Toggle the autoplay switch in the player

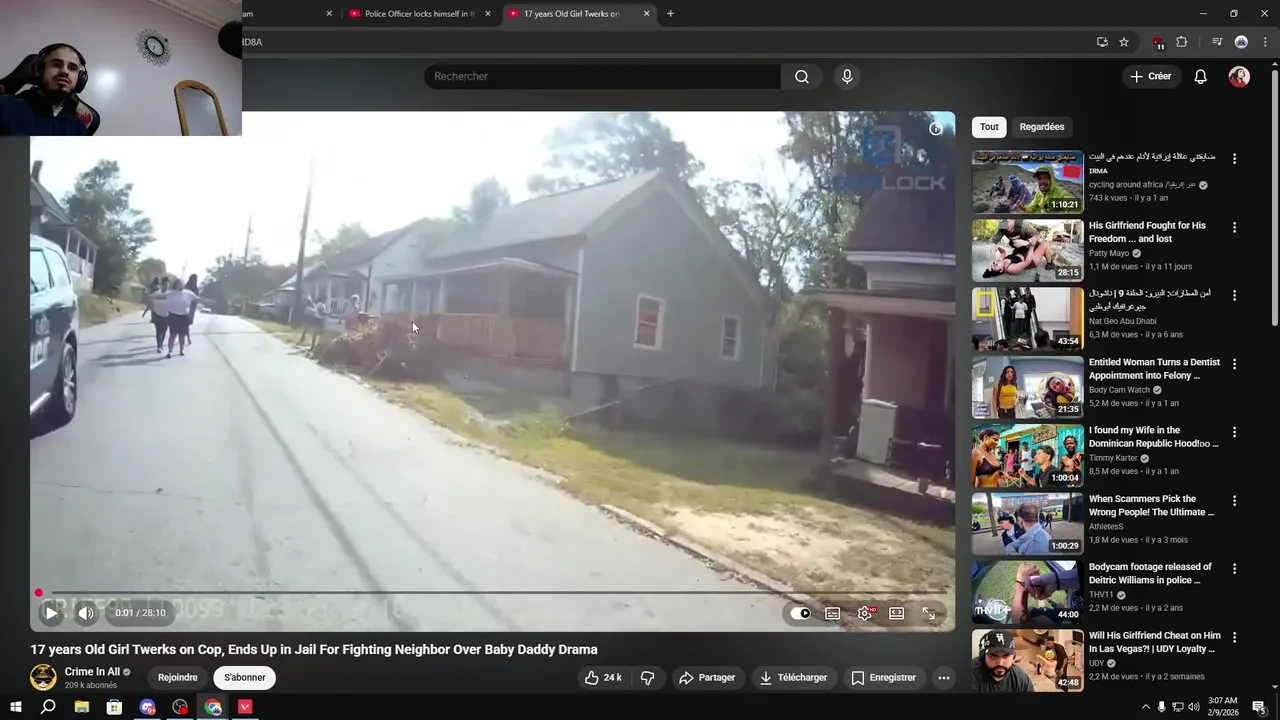(800, 613)
